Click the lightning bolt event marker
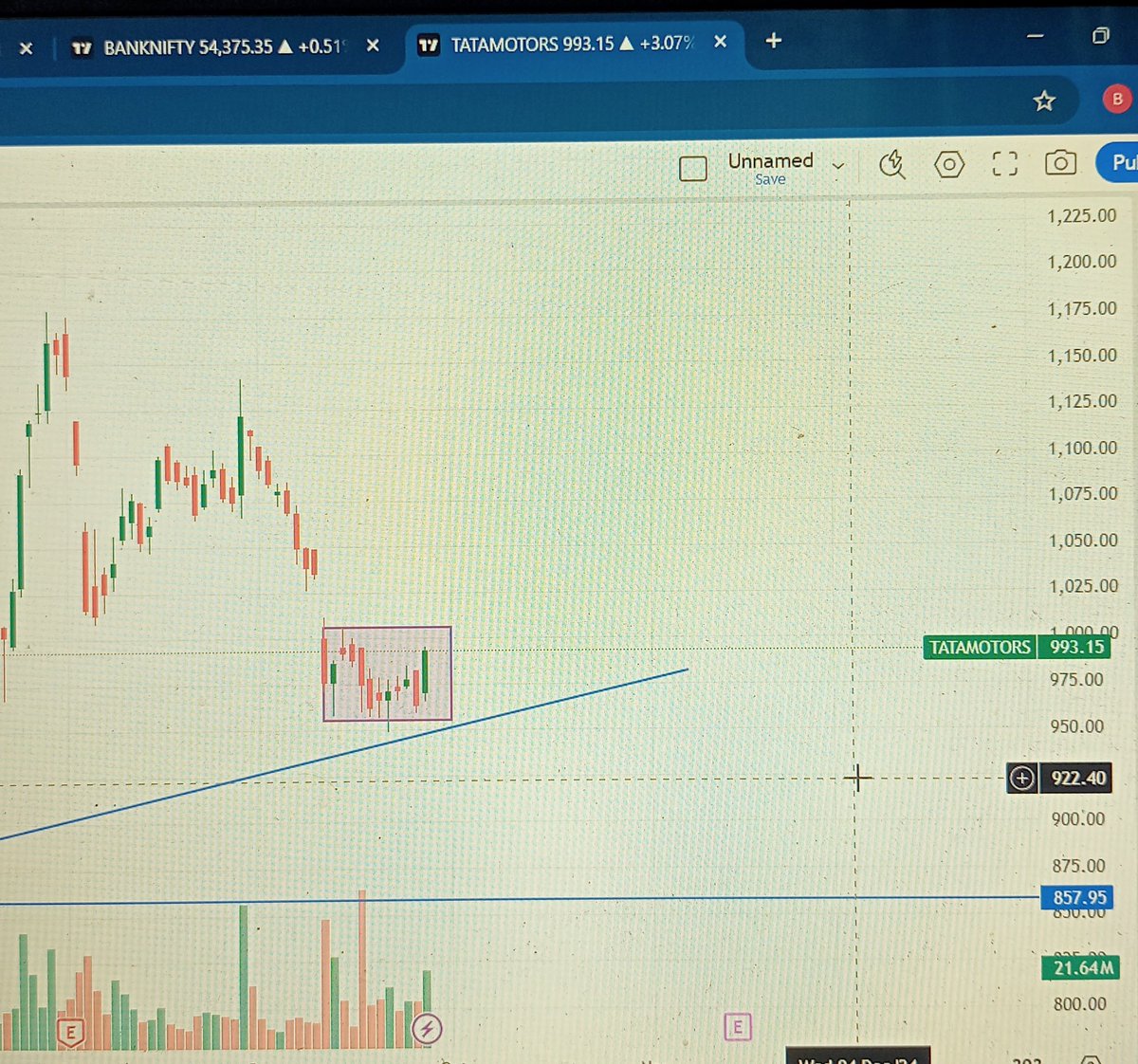 [427, 1027]
